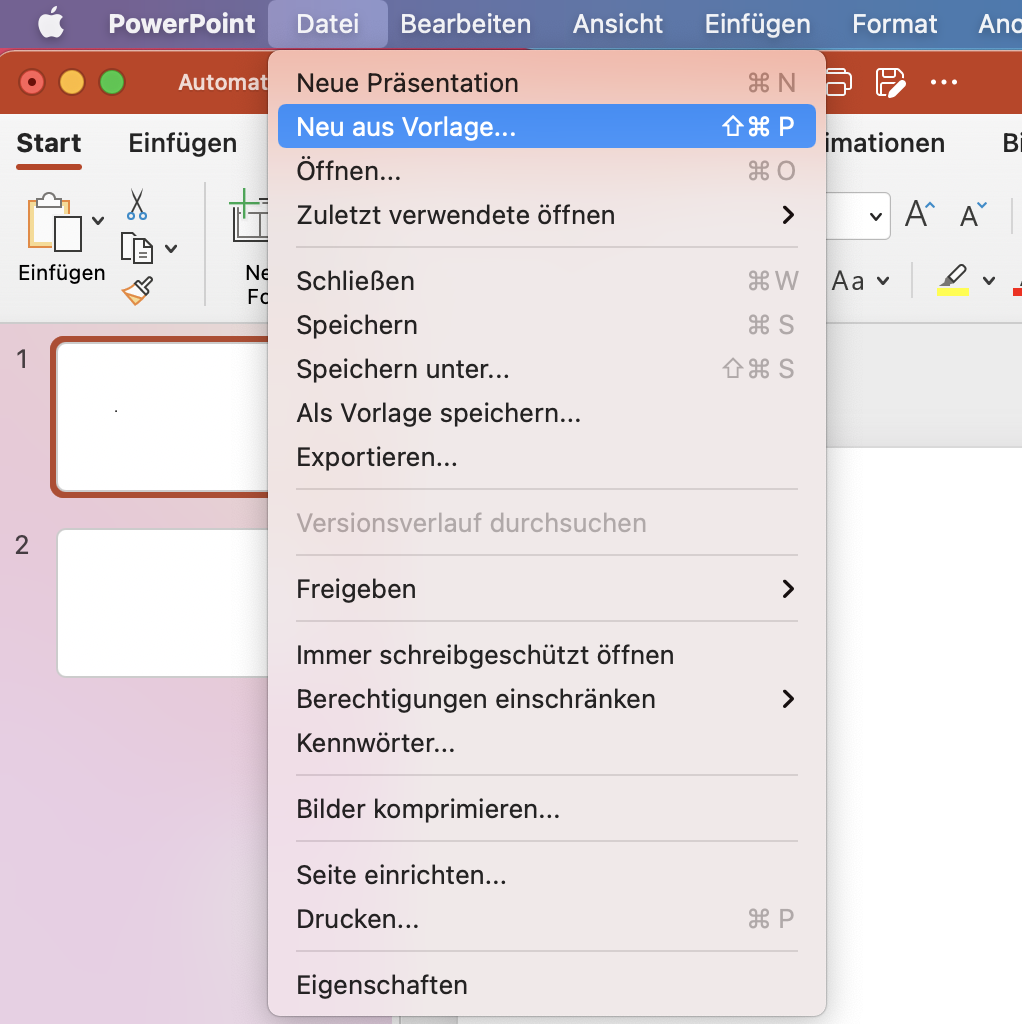Viewport: 1022px width, 1024px height.
Task: Select Exportieren...
Action: pos(547,457)
